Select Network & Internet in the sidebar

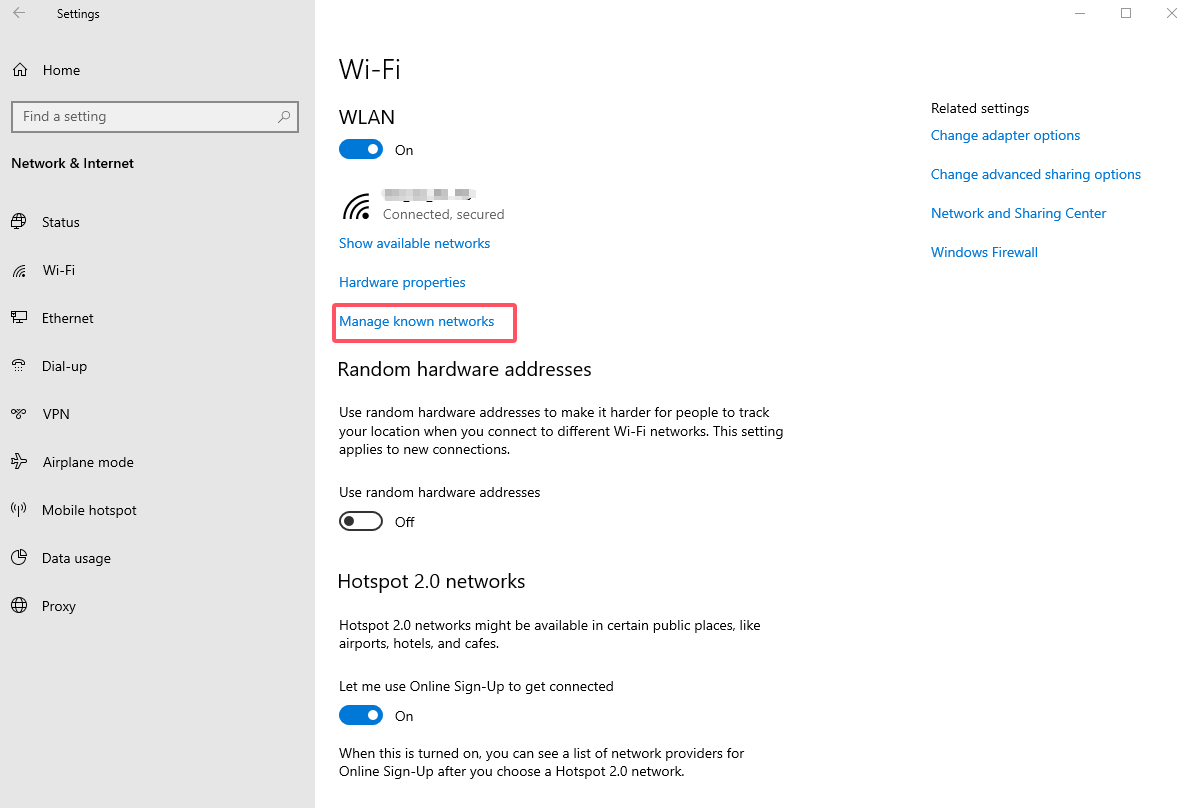72,162
